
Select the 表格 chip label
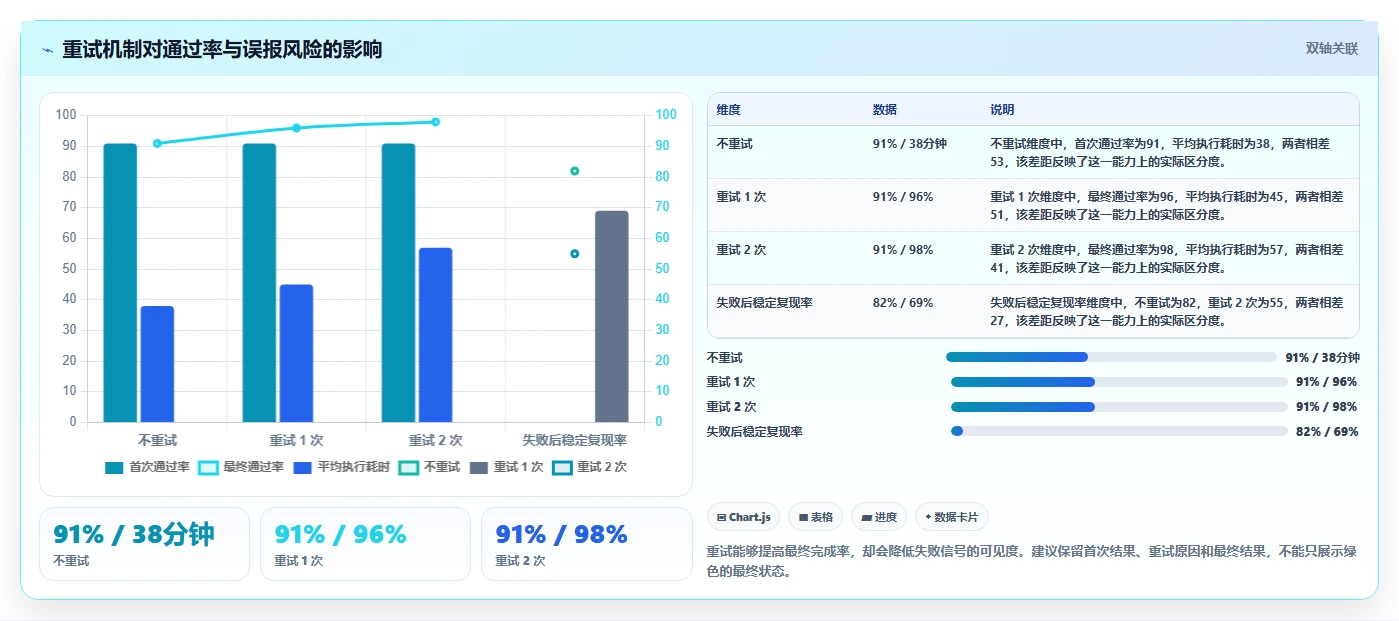822,517
